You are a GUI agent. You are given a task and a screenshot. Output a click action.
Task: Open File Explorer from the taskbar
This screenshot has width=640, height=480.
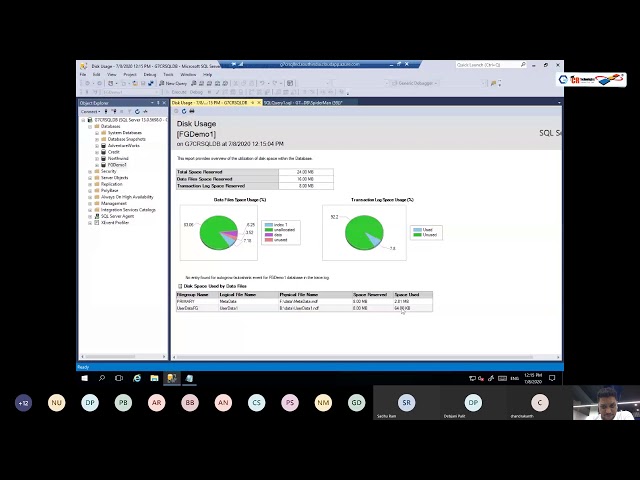154,378
